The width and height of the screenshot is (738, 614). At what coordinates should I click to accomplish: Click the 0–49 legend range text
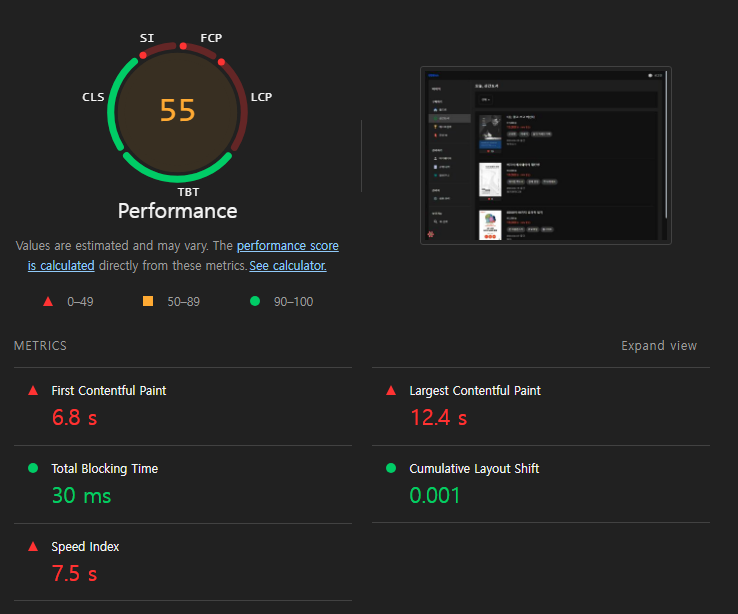tap(80, 302)
